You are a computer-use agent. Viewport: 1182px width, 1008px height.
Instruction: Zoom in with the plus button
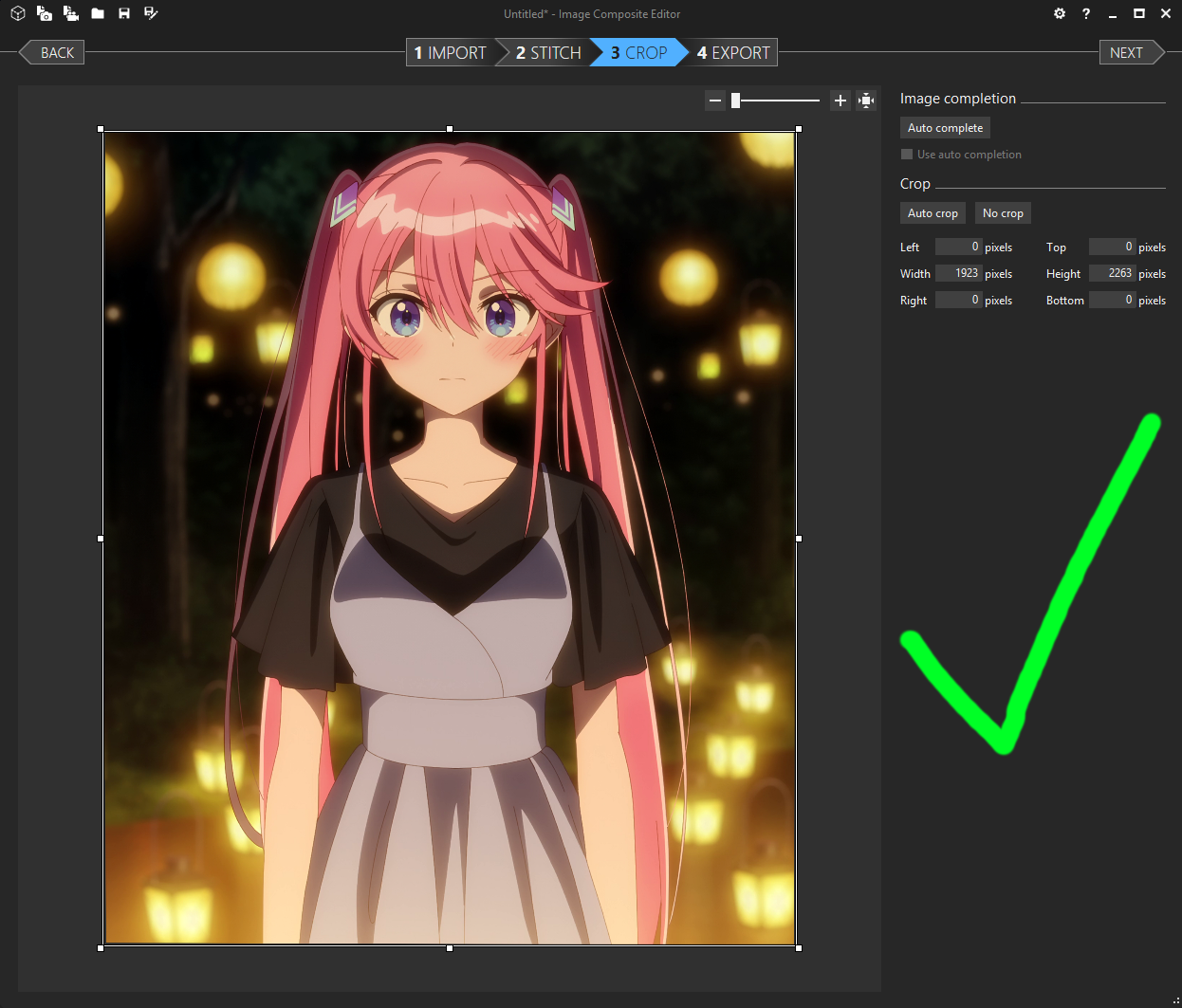point(840,100)
